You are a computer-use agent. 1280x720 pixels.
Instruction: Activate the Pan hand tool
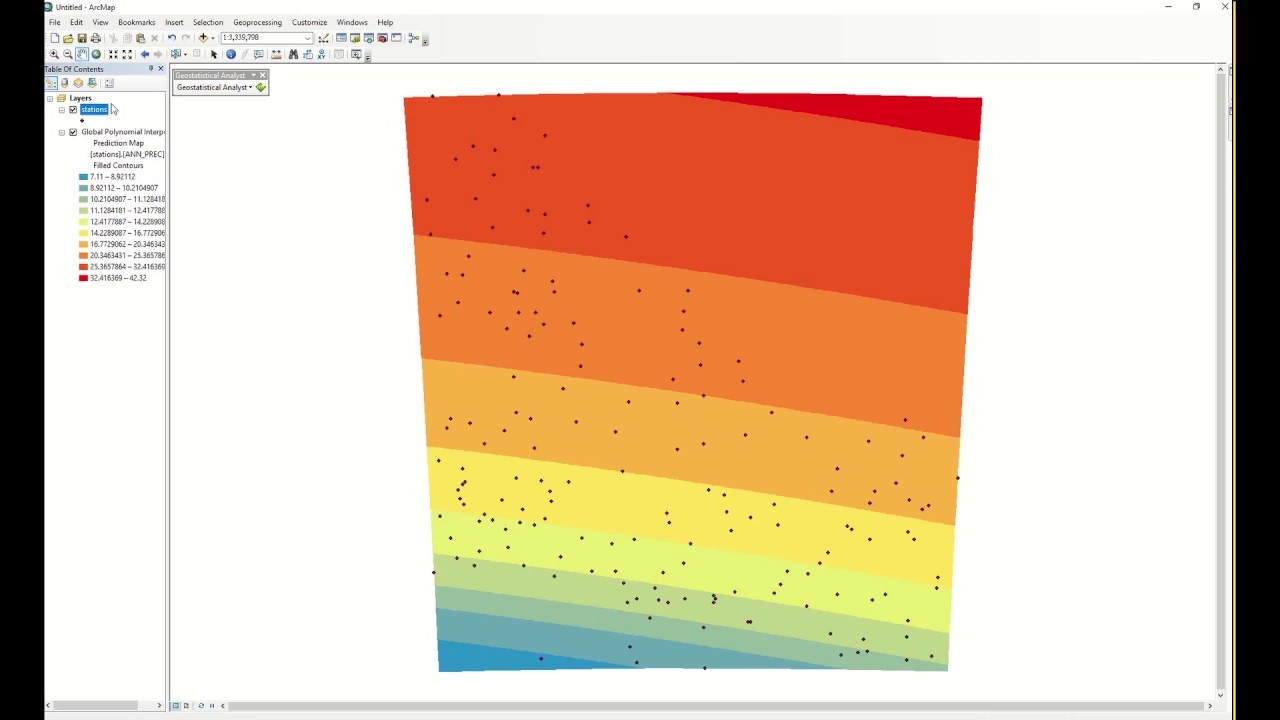82,54
